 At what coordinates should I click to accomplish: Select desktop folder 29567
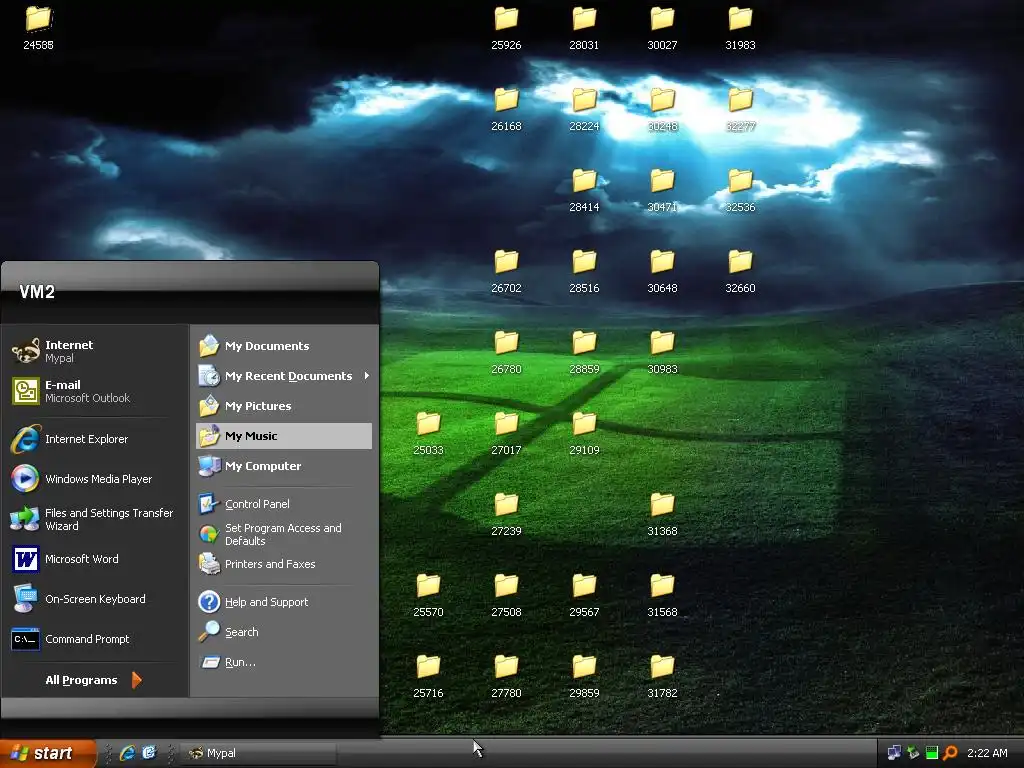584,594
